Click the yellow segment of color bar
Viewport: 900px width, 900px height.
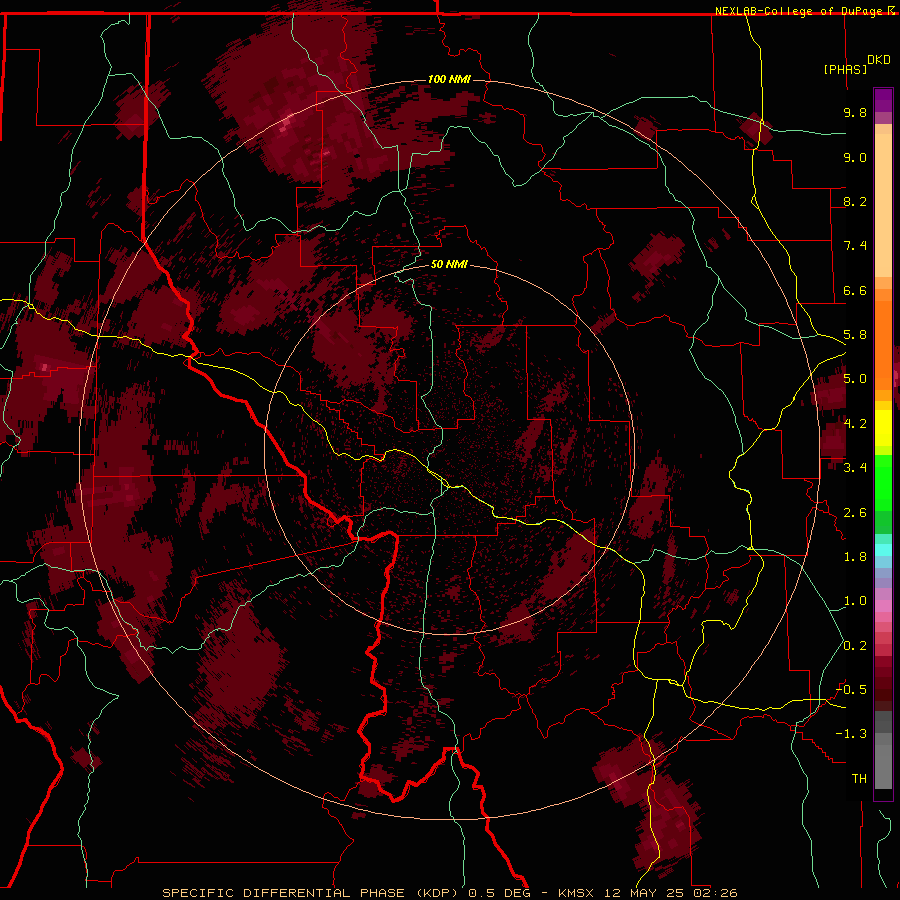[x=883, y=428]
